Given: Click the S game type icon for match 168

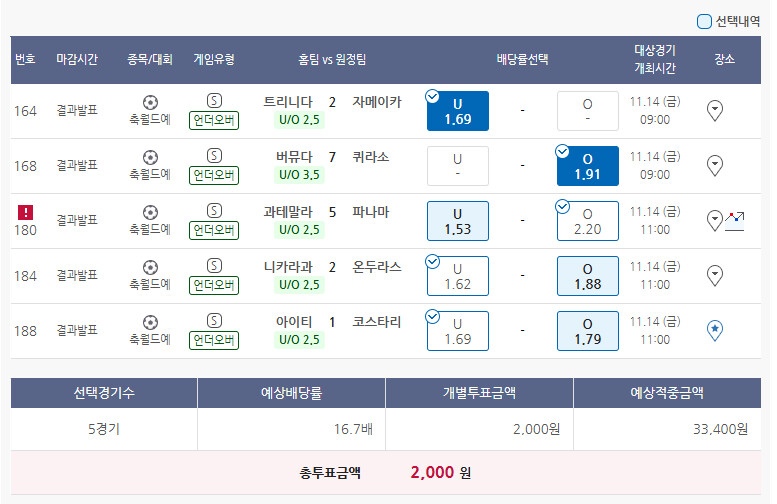Looking at the screenshot, I should click(214, 156).
